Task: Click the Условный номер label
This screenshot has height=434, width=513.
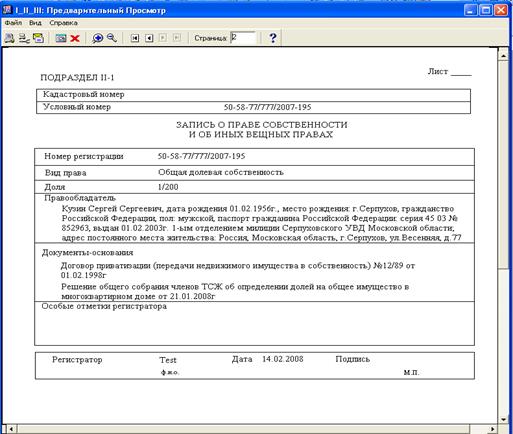Action: click(x=77, y=107)
